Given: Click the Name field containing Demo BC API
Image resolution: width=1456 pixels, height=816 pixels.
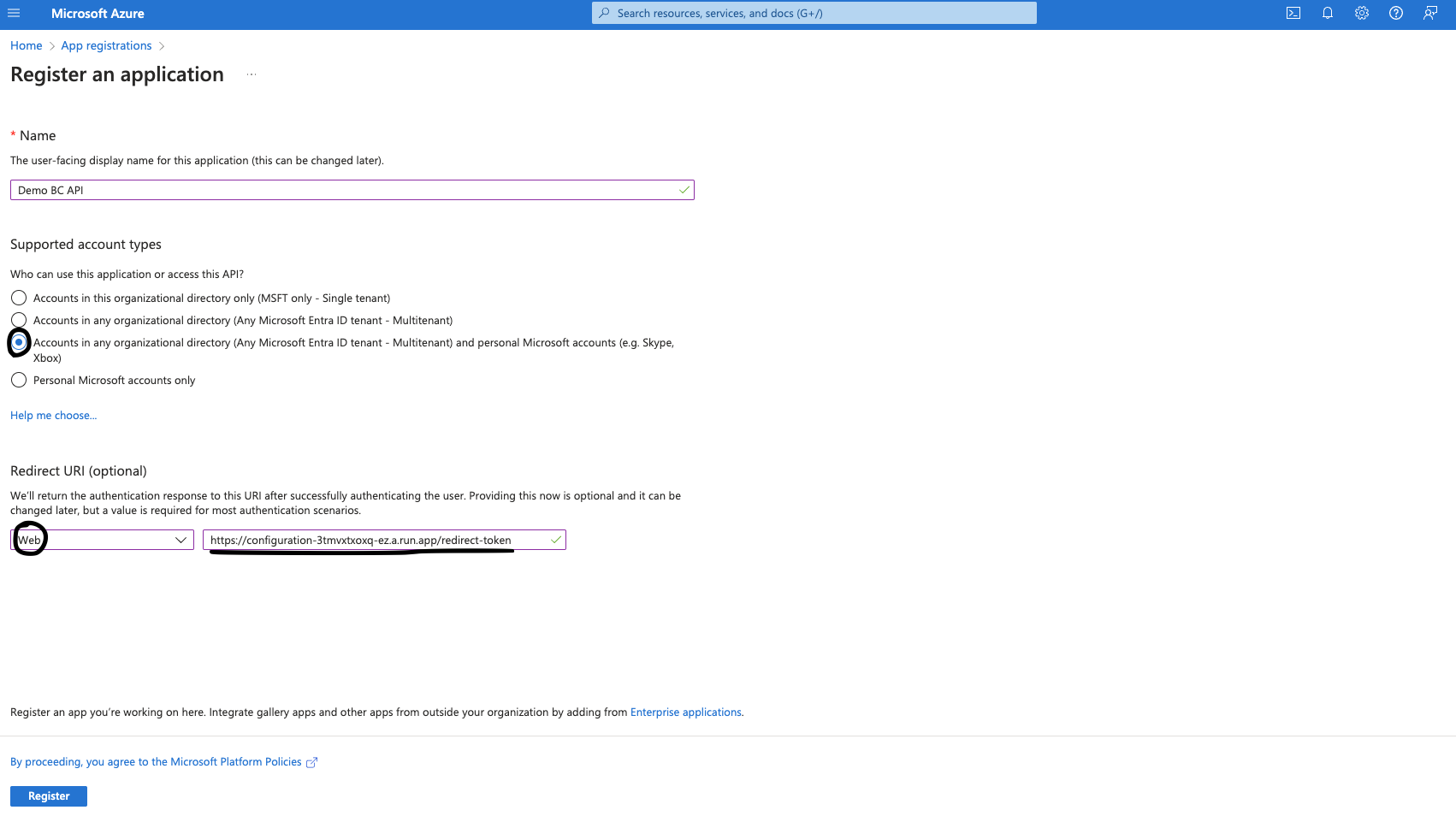Looking at the screenshot, I should coord(342,190).
